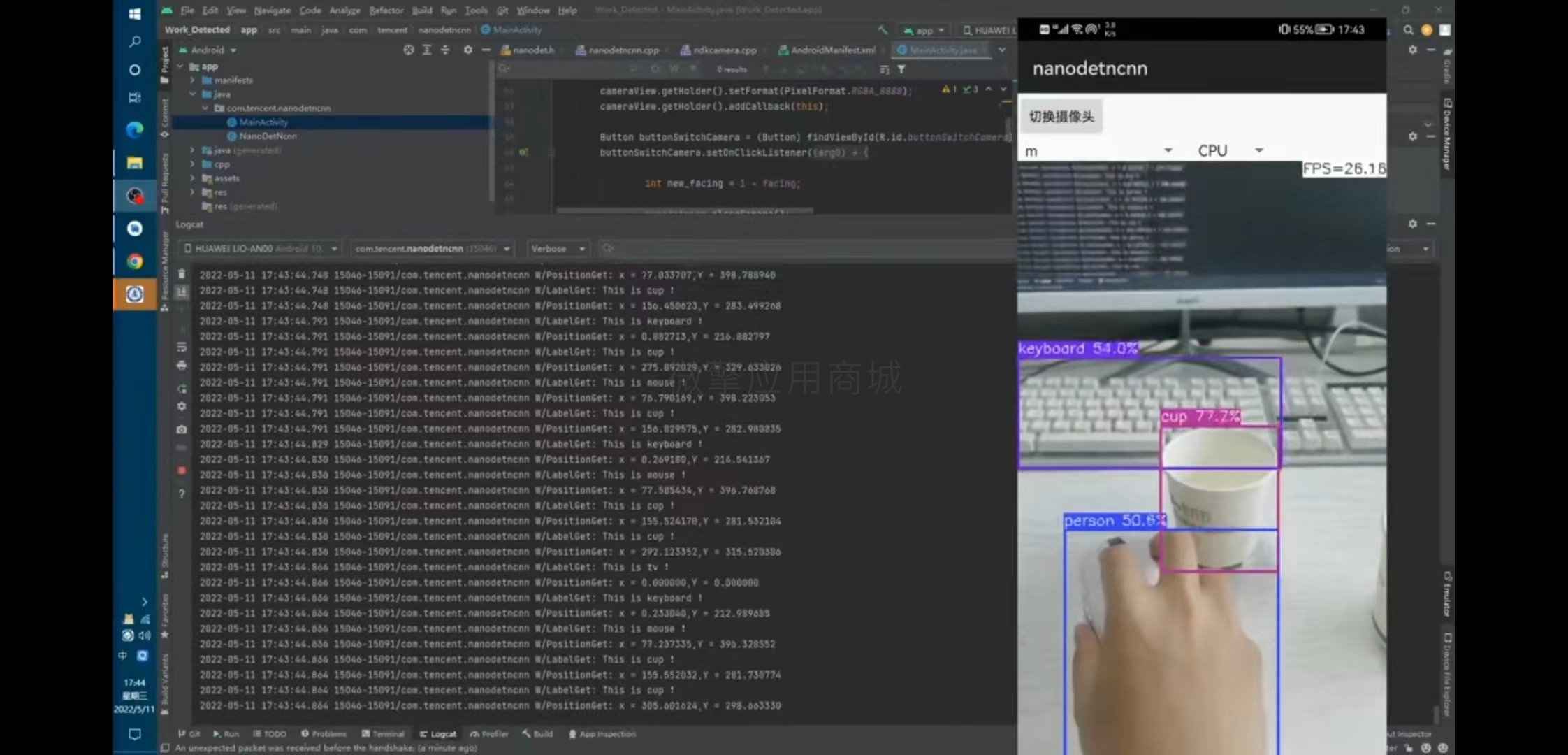Screen dimensions: 1568x755
Task: Hide the Project panel with minus icon
Action: tap(486, 50)
